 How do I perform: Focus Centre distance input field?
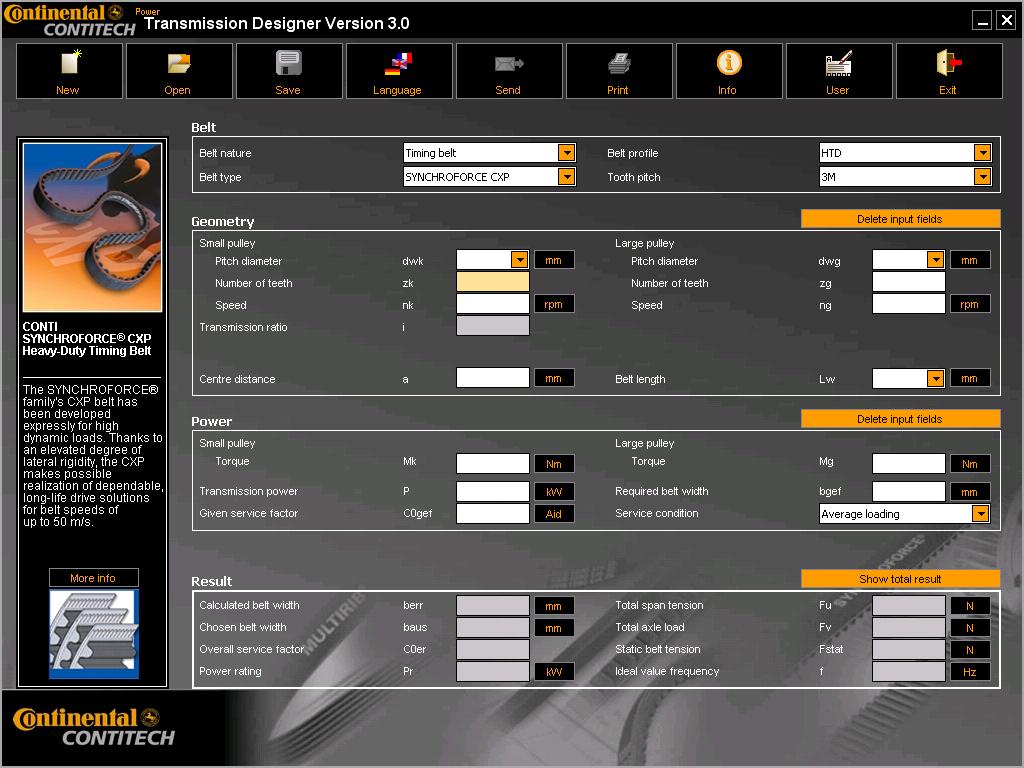[x=492, y=377]
